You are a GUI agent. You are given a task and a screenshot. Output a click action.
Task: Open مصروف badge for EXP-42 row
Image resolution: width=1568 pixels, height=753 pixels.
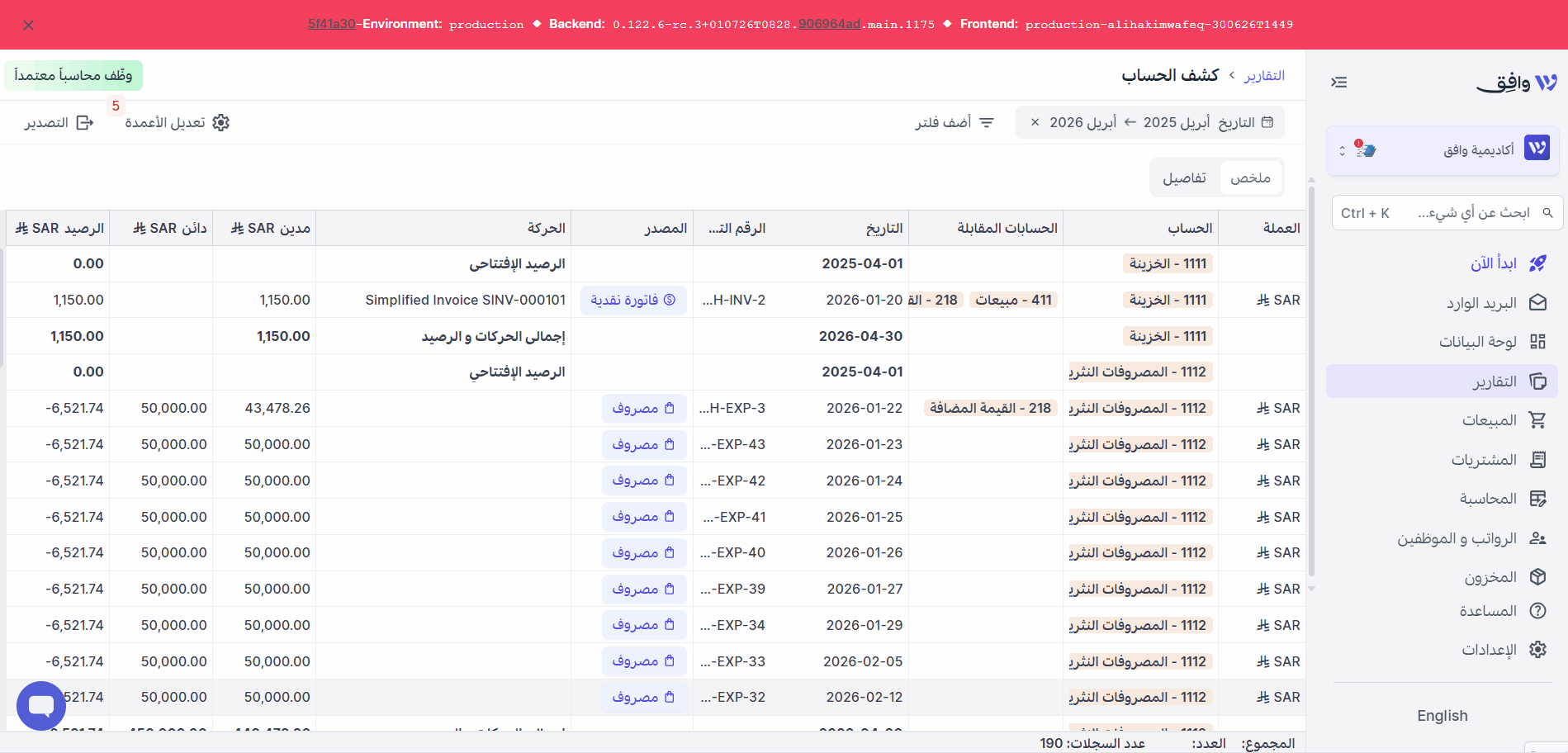pos(643,481)
